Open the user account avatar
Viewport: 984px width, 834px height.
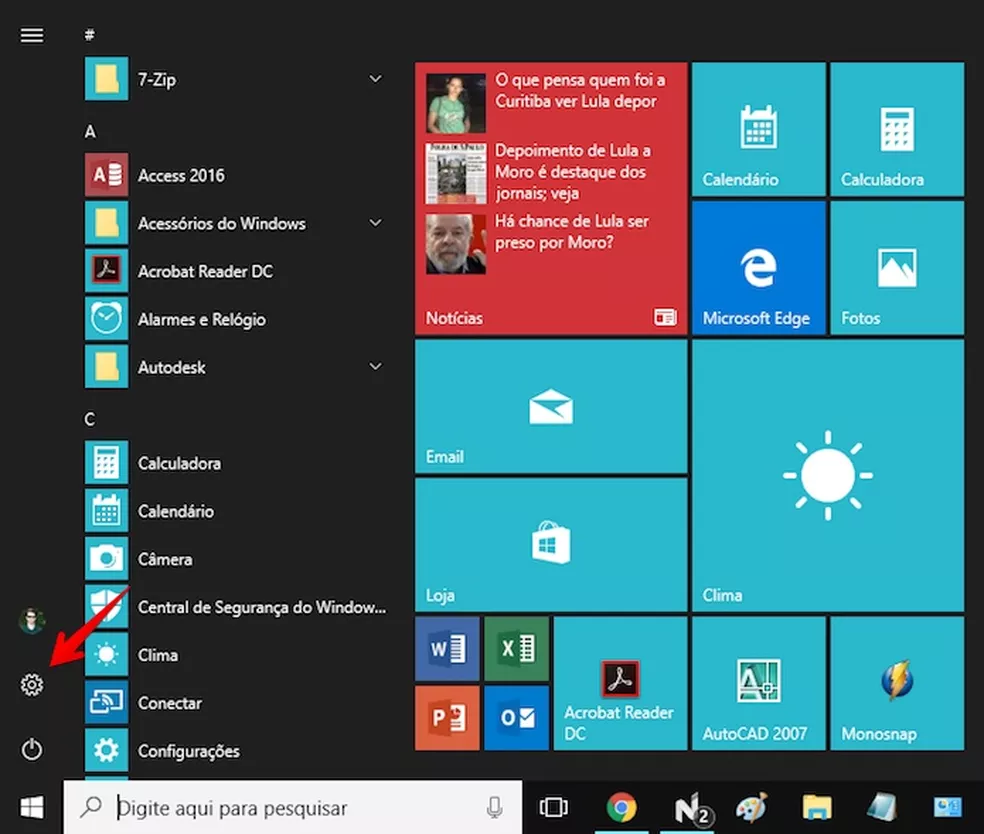pyautogui.click(x=32, y=621)
